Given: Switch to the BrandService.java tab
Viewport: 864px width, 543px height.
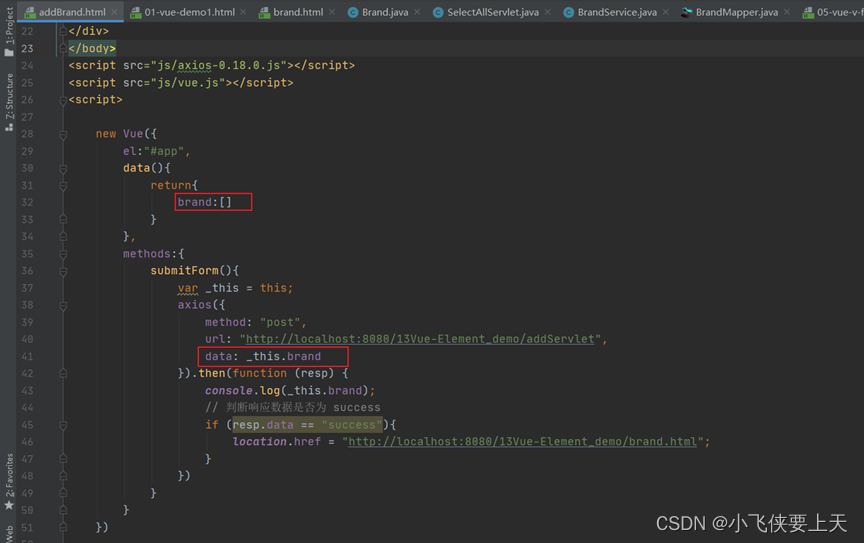Looking at the screenshot, I should coord(617,12).
